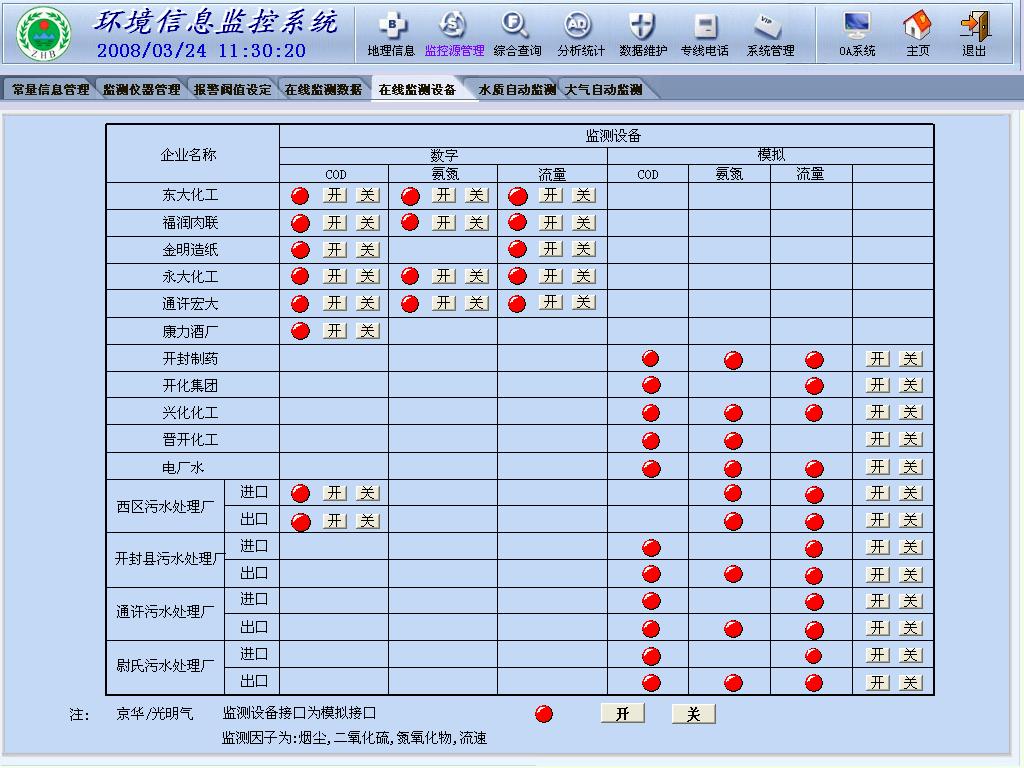Click the 开 button in the bottom legend

pyautogui.click(x=622, y=713)
